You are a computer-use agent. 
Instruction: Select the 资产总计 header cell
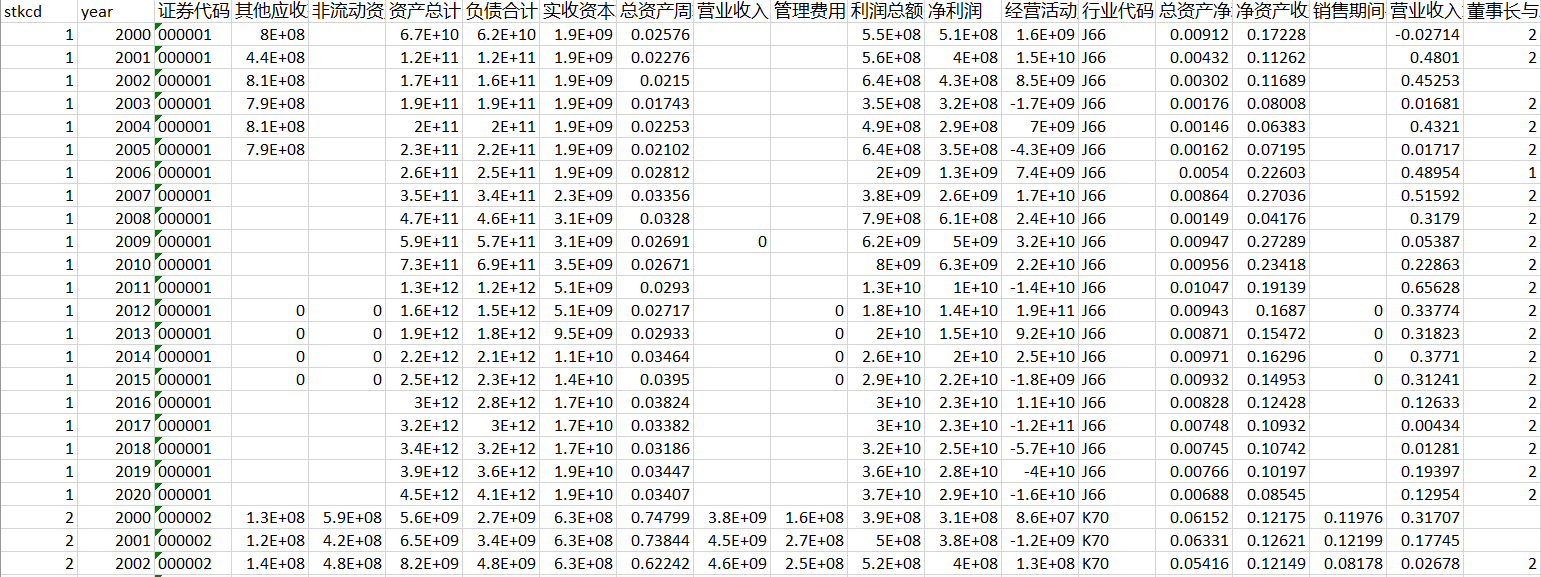[424, 12]
